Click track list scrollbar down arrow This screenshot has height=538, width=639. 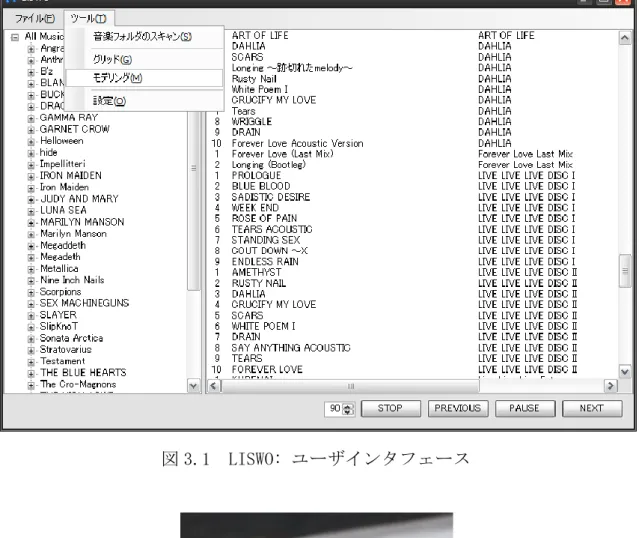(625, 371)
